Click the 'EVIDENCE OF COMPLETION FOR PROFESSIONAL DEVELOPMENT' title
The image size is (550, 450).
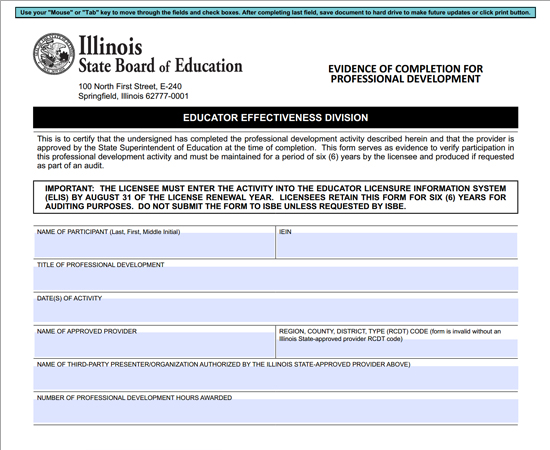pyautogui.click(x=405, y=74)
